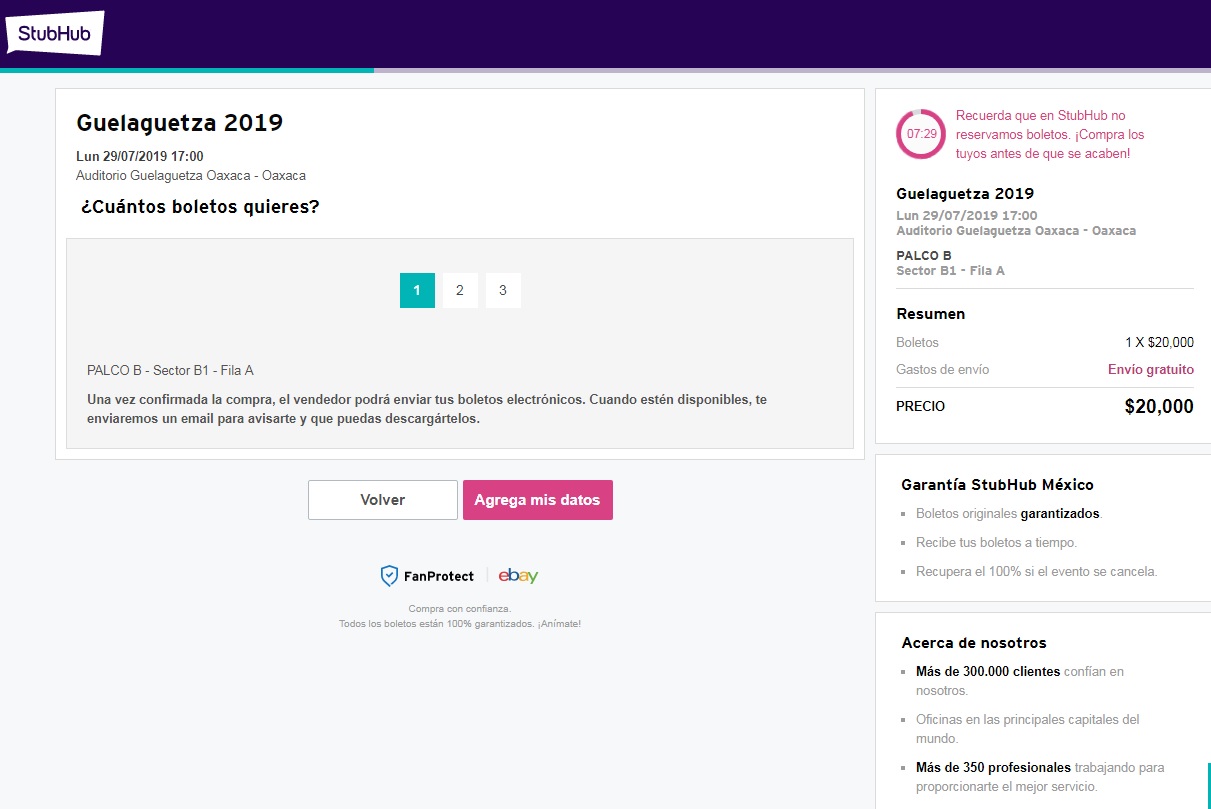Click the Boletos label in summary
Viewport: 1211px width, 809px height.
918,343
